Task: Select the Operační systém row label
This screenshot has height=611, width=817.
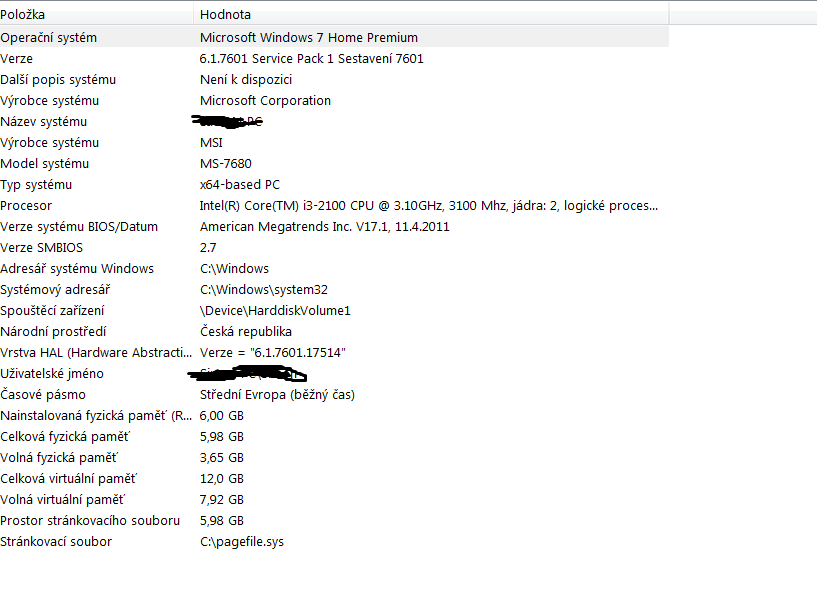Action: click(x=48, y=38)
